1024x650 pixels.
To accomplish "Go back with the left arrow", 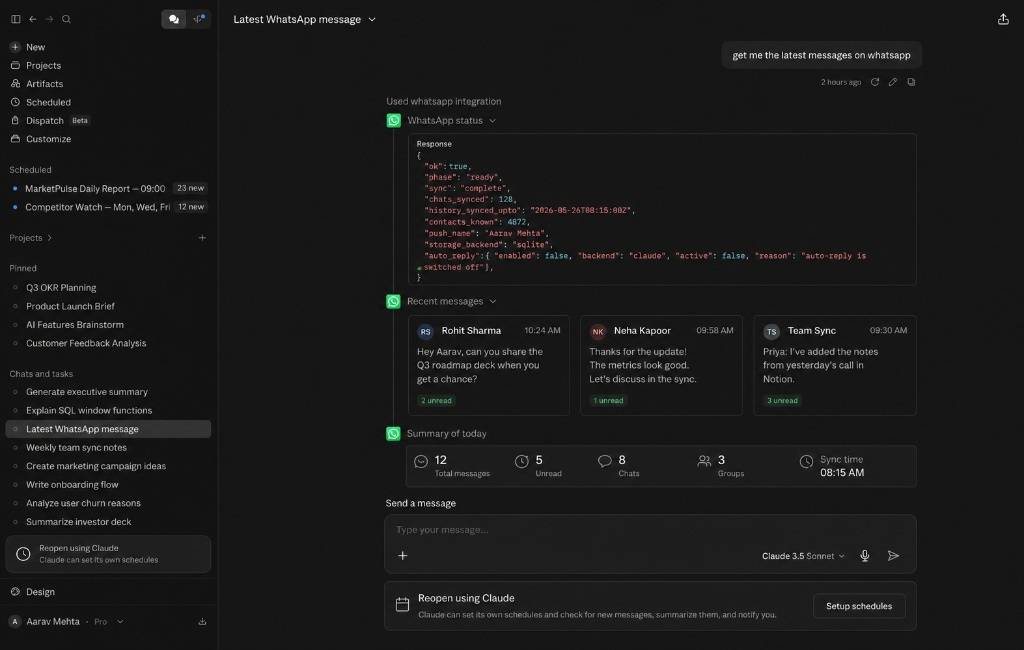I will [x=33, y=19].
